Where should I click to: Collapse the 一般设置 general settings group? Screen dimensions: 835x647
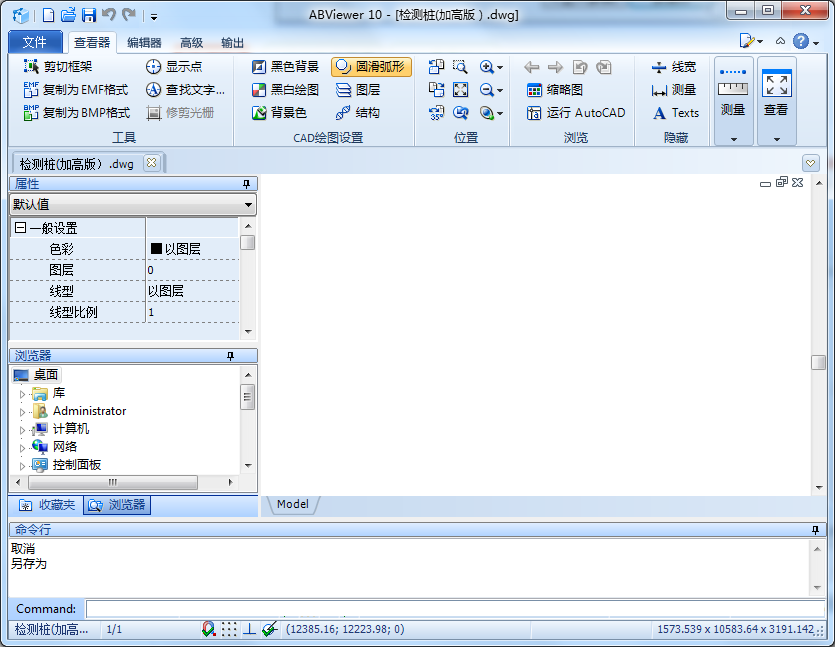click(x=20, y=228)
